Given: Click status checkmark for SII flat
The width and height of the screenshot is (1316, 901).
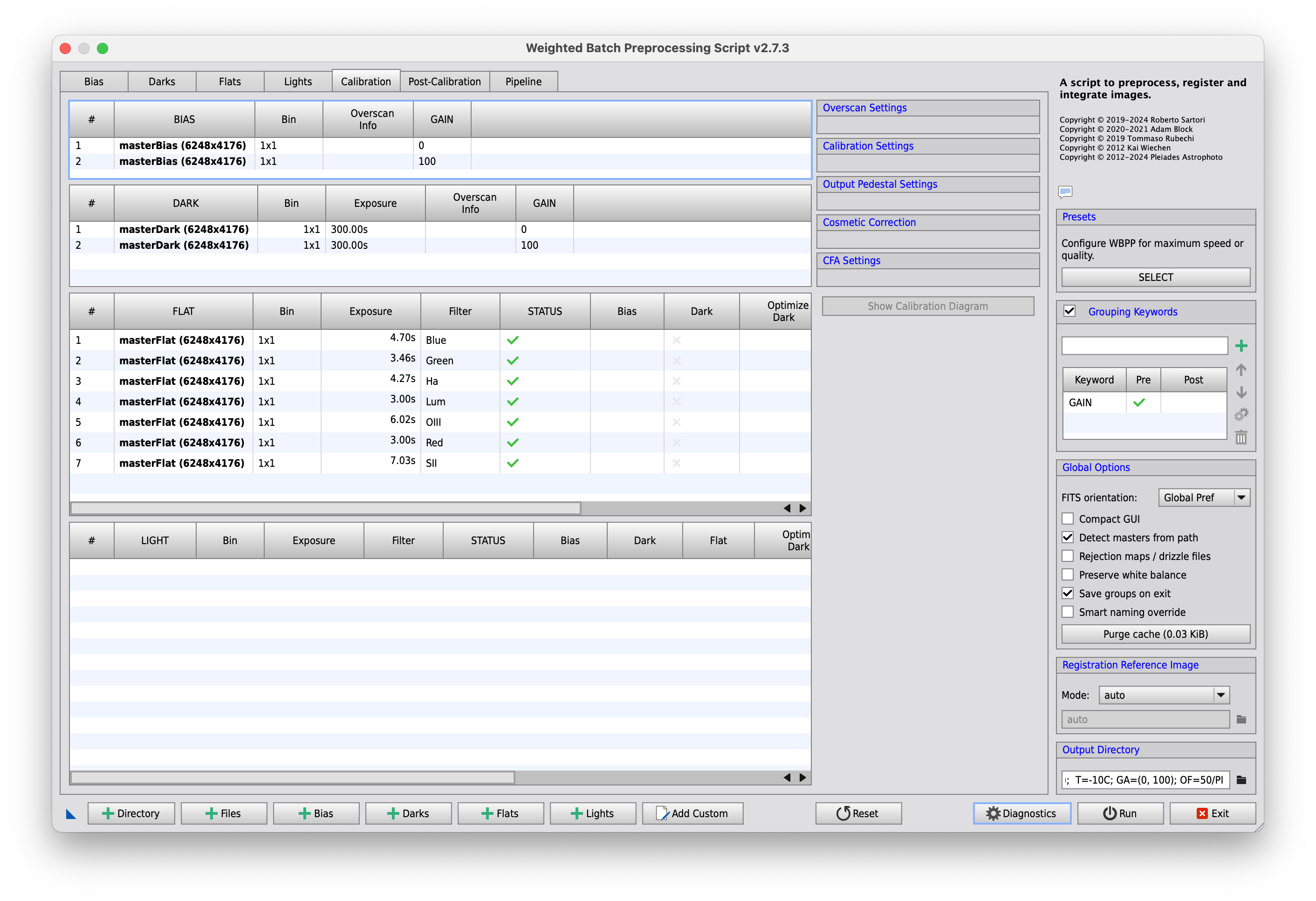Looking at the screenshot, I should (x=513, y=463).
